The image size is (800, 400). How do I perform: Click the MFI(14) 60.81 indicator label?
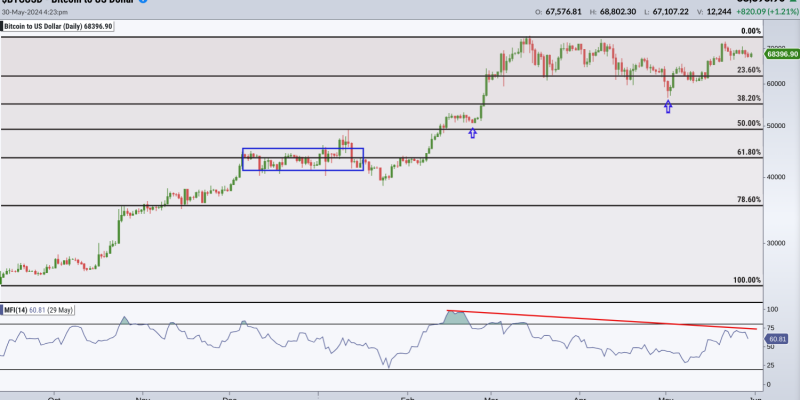pyautogui.click(x=38, y=310)
